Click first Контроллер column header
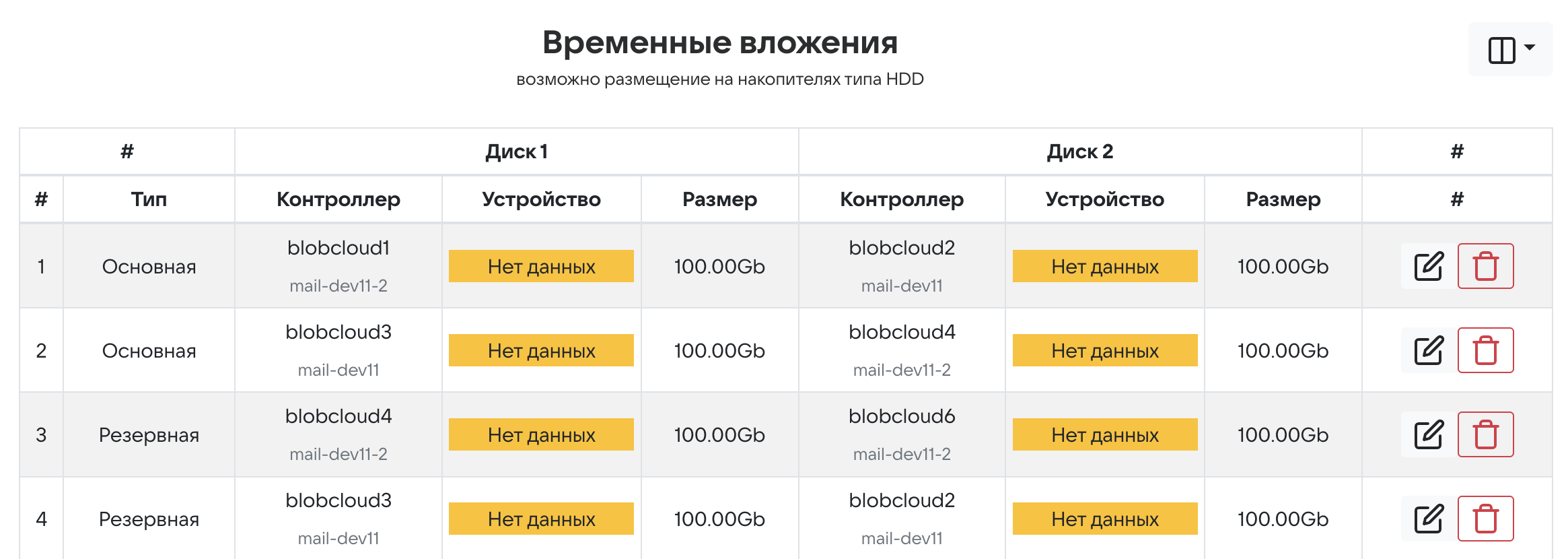This screenshot has height=559, width=1568. [x=338, y=199]
